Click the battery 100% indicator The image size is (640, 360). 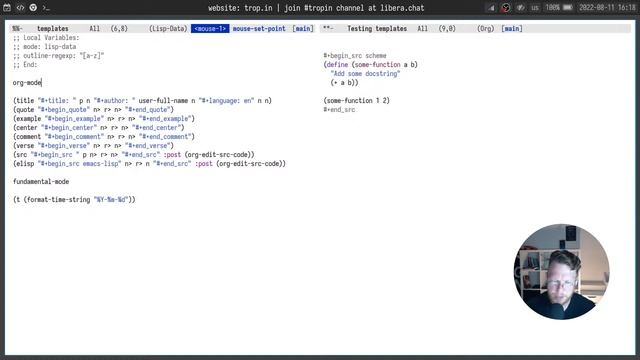(x=559, y=8)
